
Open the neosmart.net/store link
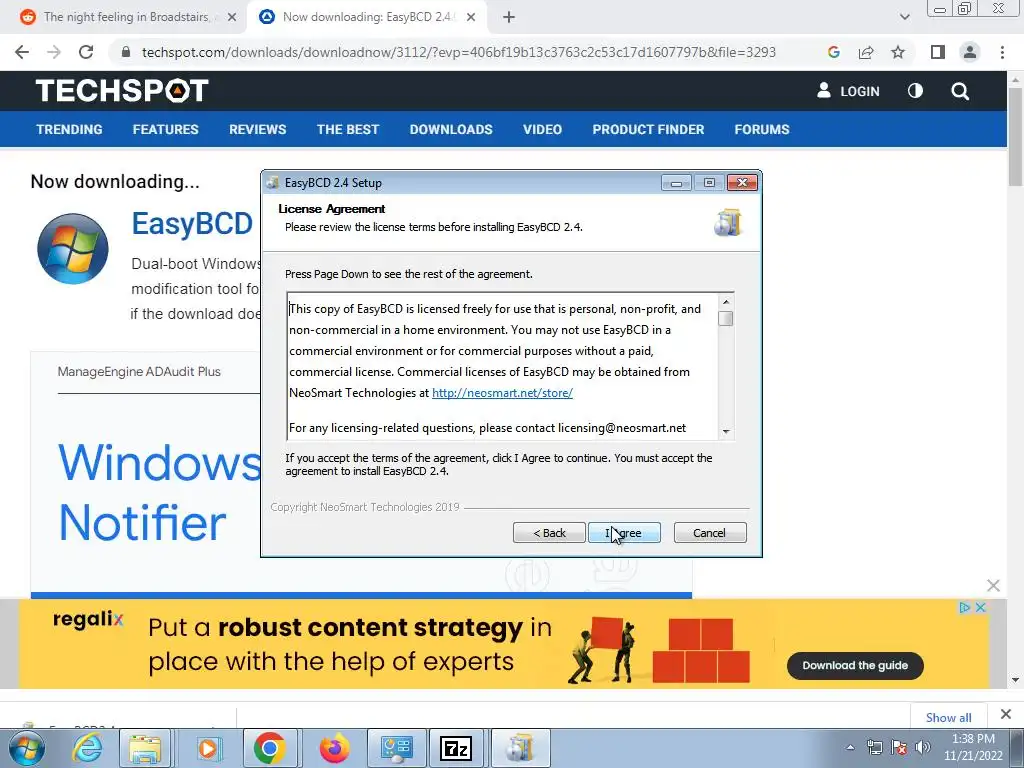[x=502, y=393]
